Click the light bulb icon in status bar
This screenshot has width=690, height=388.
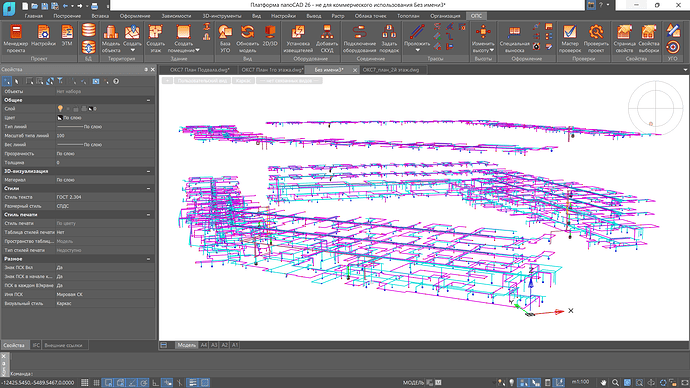point(511,383)
